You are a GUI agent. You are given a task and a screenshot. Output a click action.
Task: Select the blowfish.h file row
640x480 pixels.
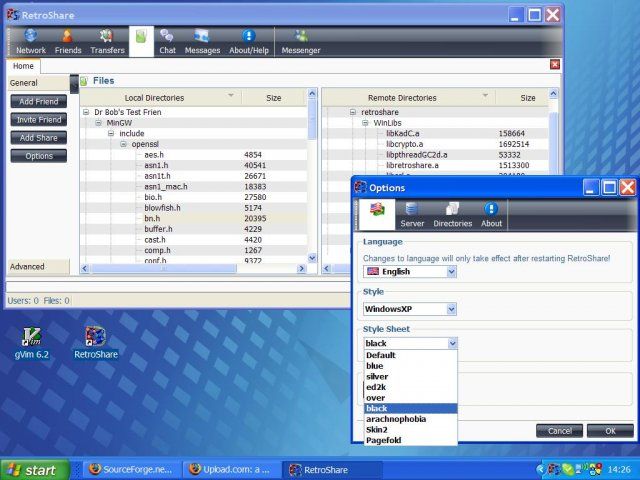point(194,208)
